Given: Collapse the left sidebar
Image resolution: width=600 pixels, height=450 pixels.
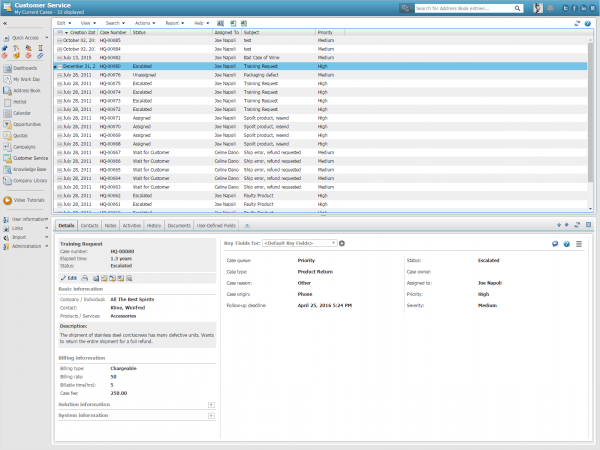Looking at the screenshot, I should (5, 24).
